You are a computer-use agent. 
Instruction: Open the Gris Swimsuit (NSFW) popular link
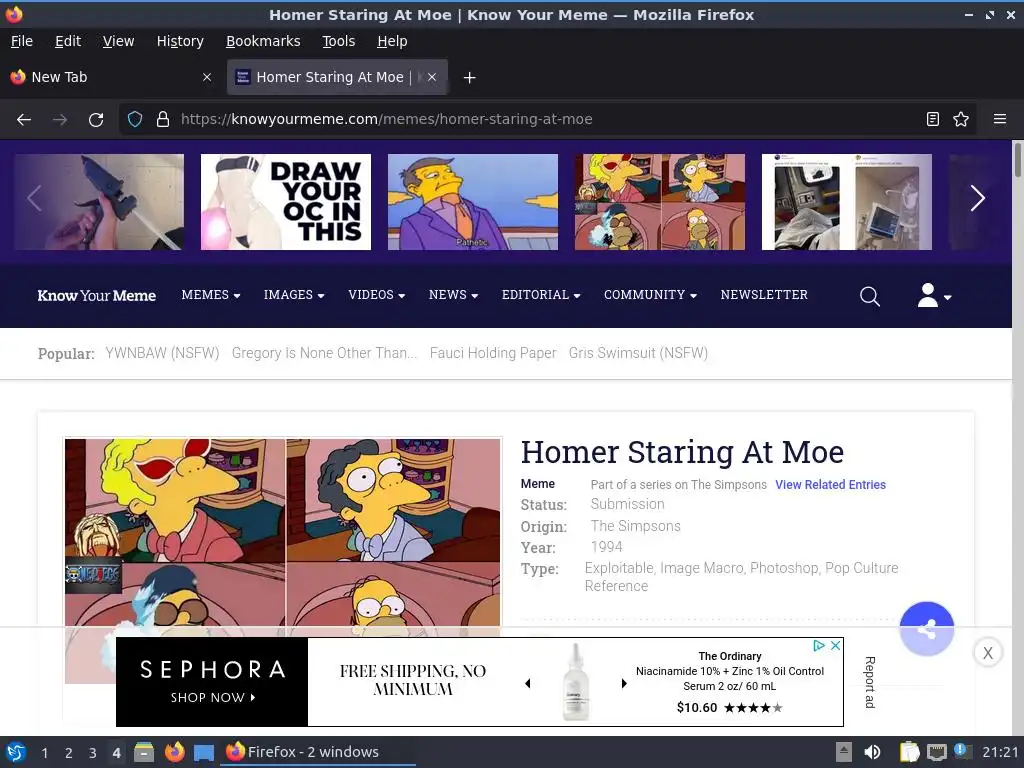tap(638, 353)
